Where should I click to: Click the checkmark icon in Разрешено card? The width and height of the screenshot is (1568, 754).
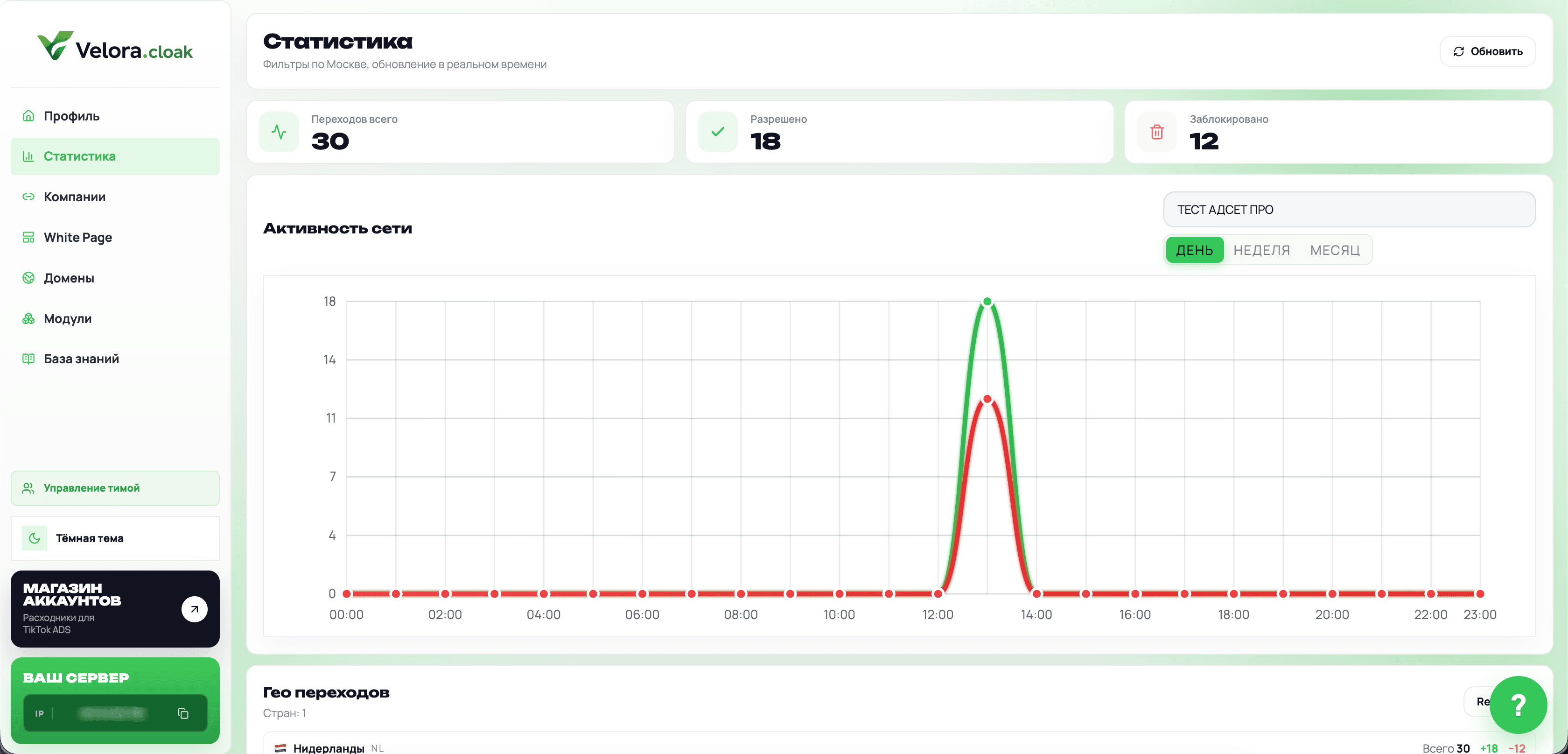coord(718,132)
